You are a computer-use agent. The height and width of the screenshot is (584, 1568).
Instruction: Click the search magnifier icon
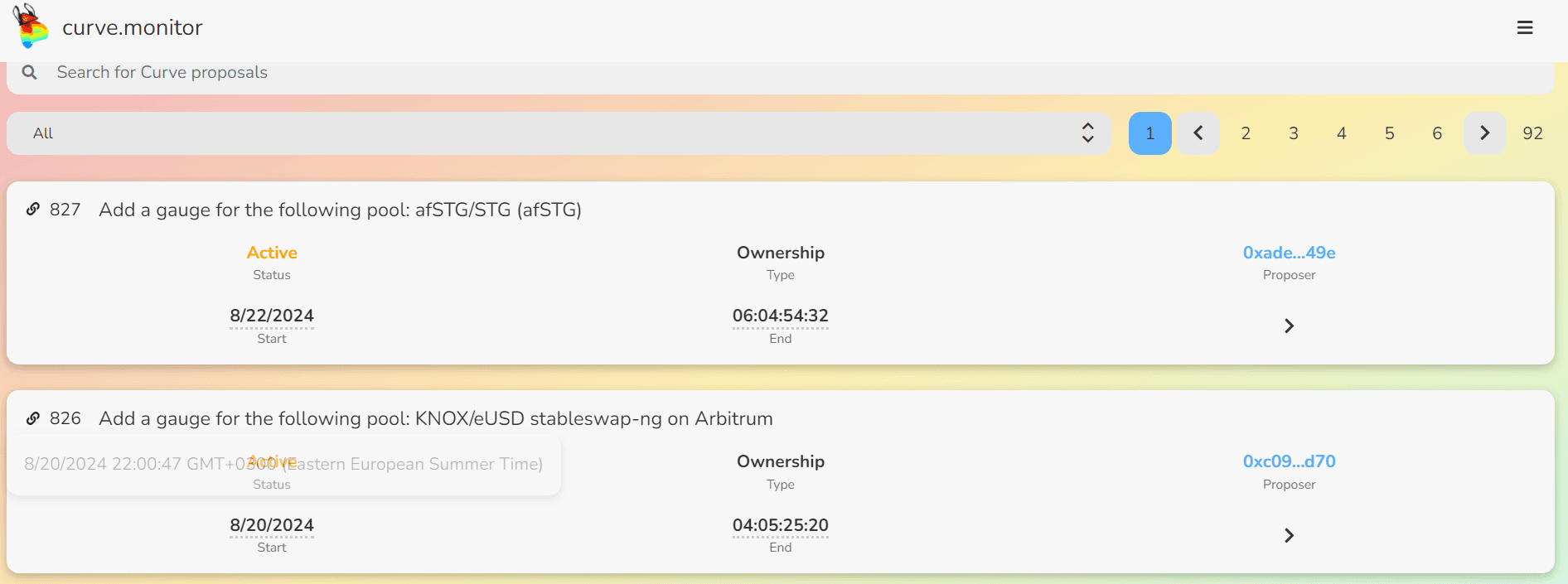point(30,72)
